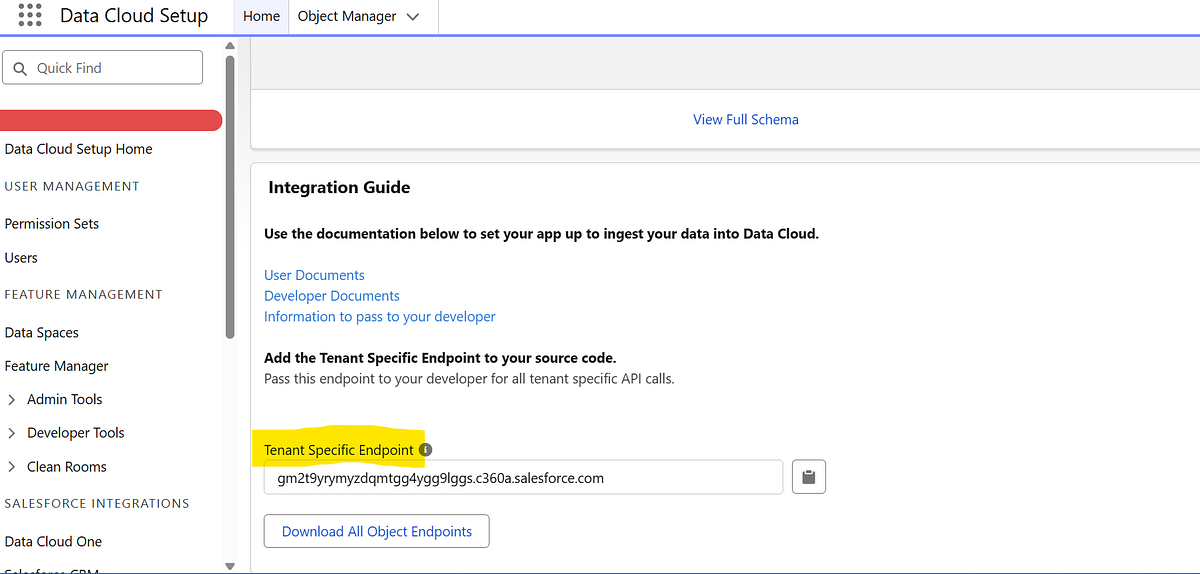Open the User Documents link
The height and width of the screenshot is (574, 1200).
tap(314, 275)
